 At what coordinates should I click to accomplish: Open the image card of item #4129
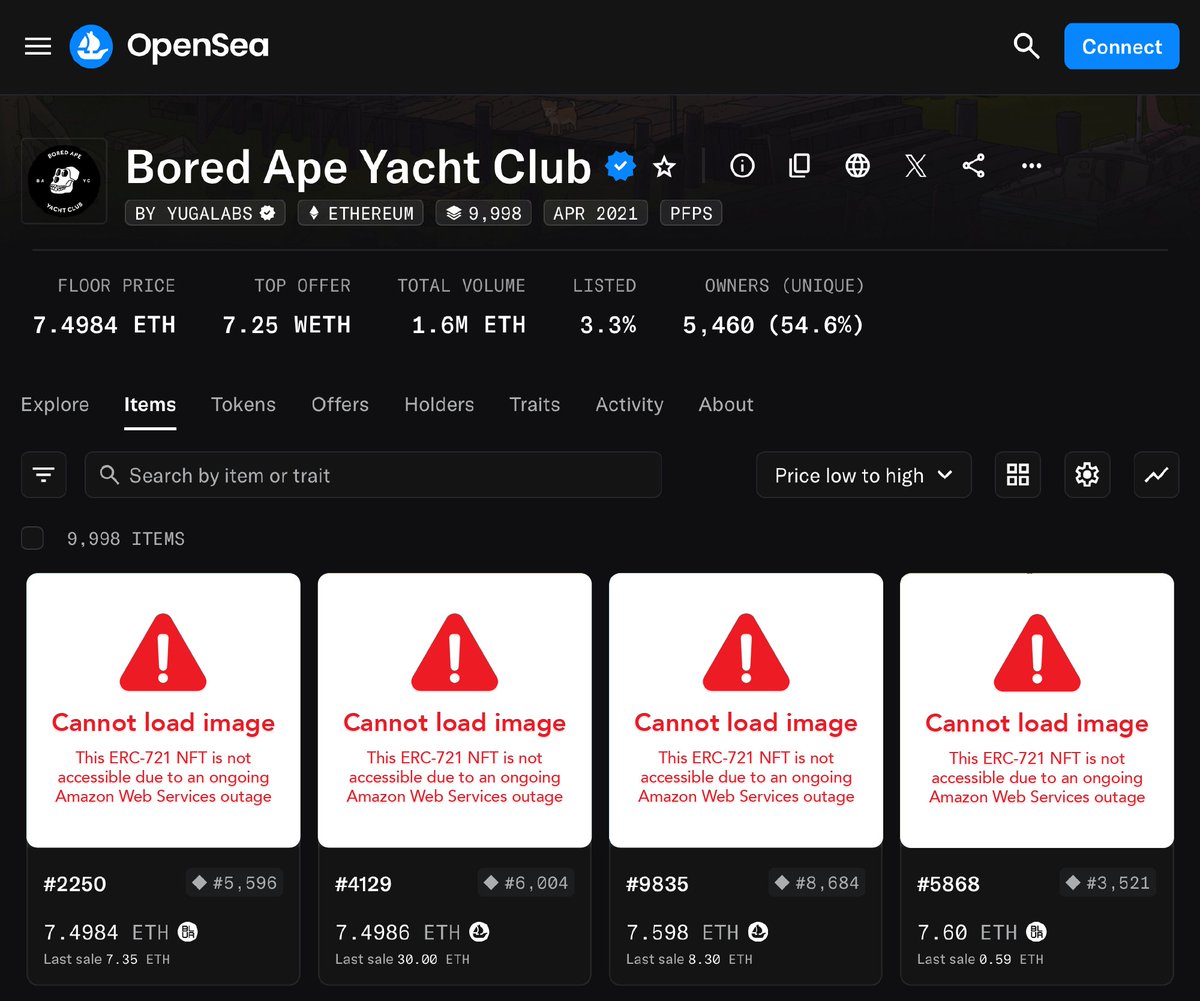tap(455, 710)
